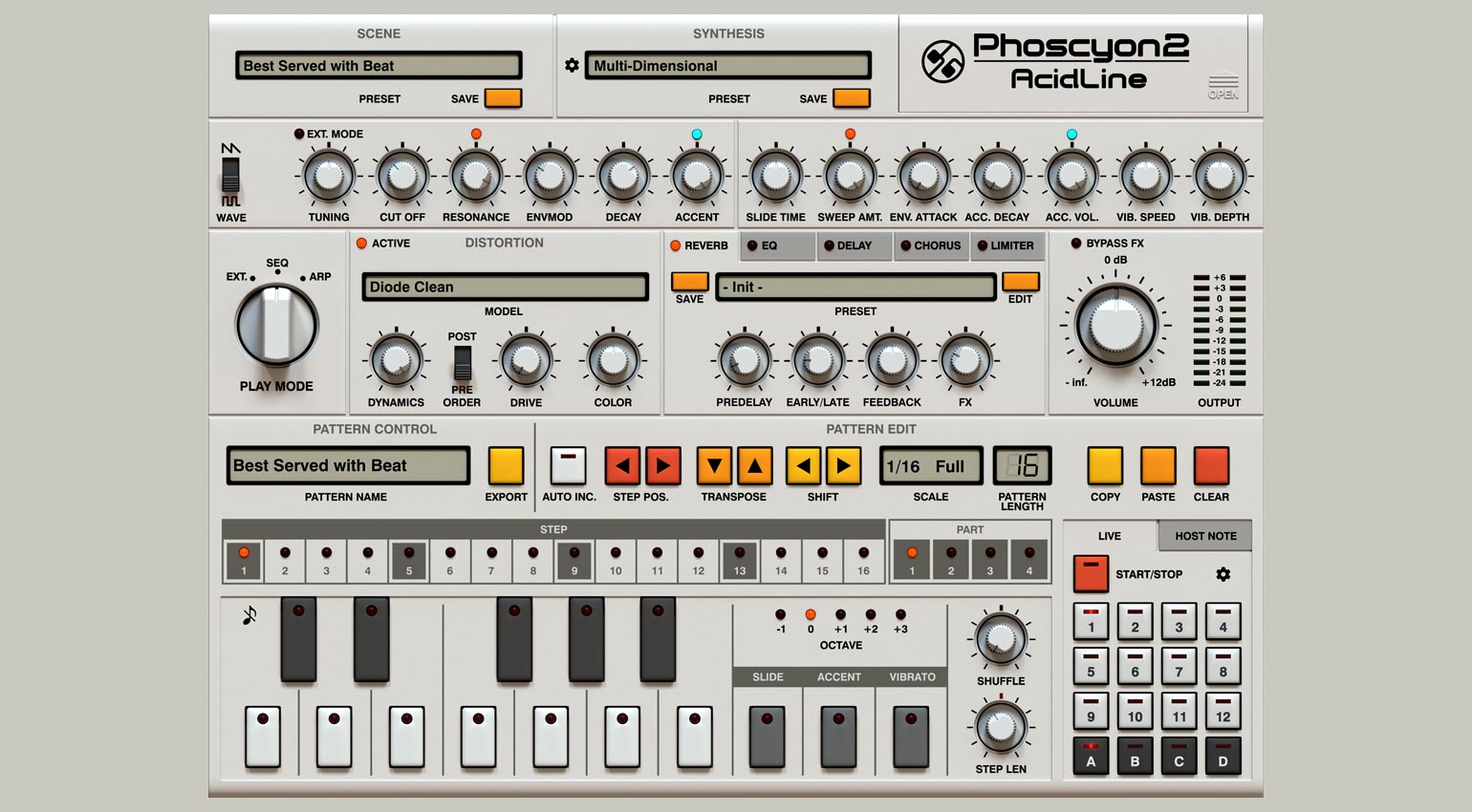Image resolution: width=1472 pixels, height=812 pixels.
Task: Transpose pattern down with orange arrow
Action: coord(714,466)
